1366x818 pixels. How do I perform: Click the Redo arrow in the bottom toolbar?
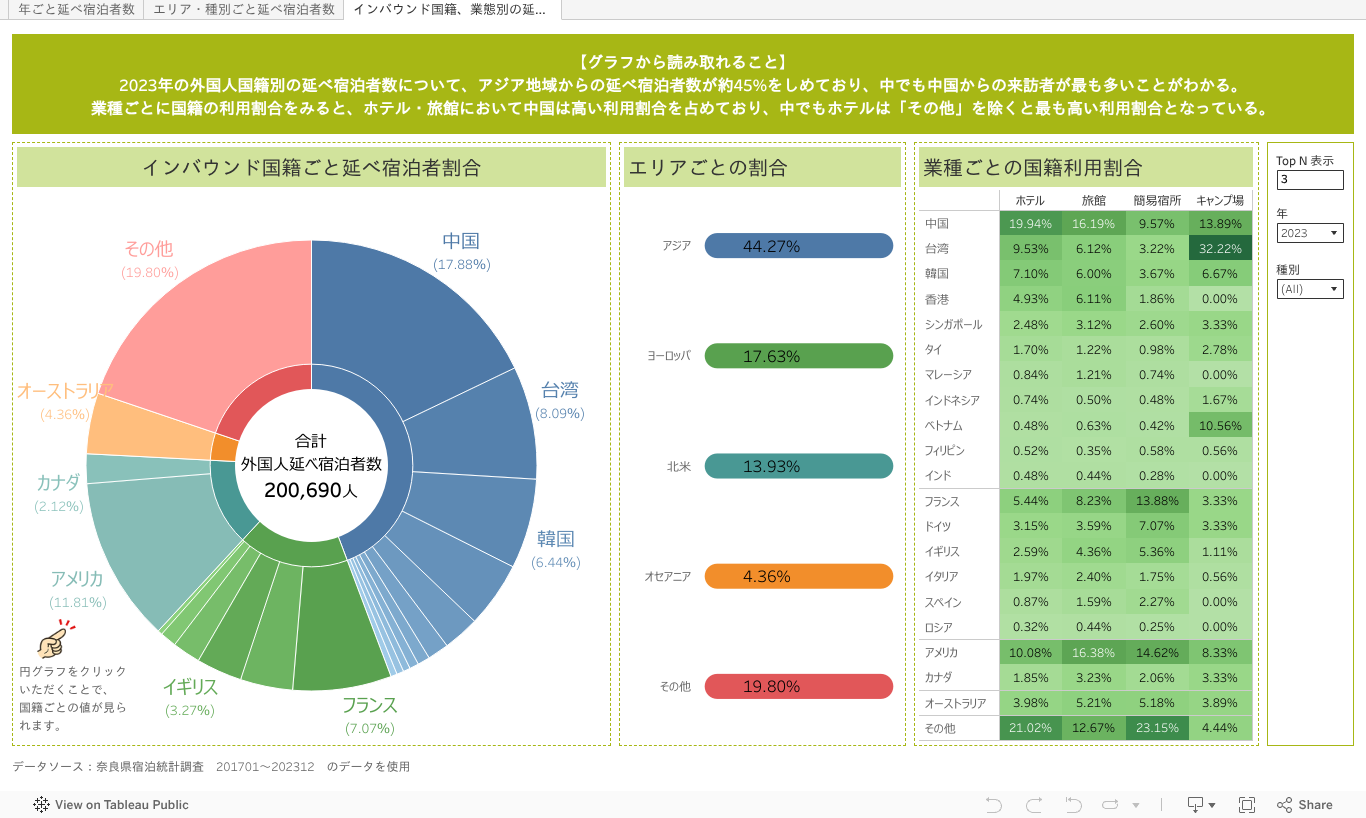click(x=1034, y=804)
